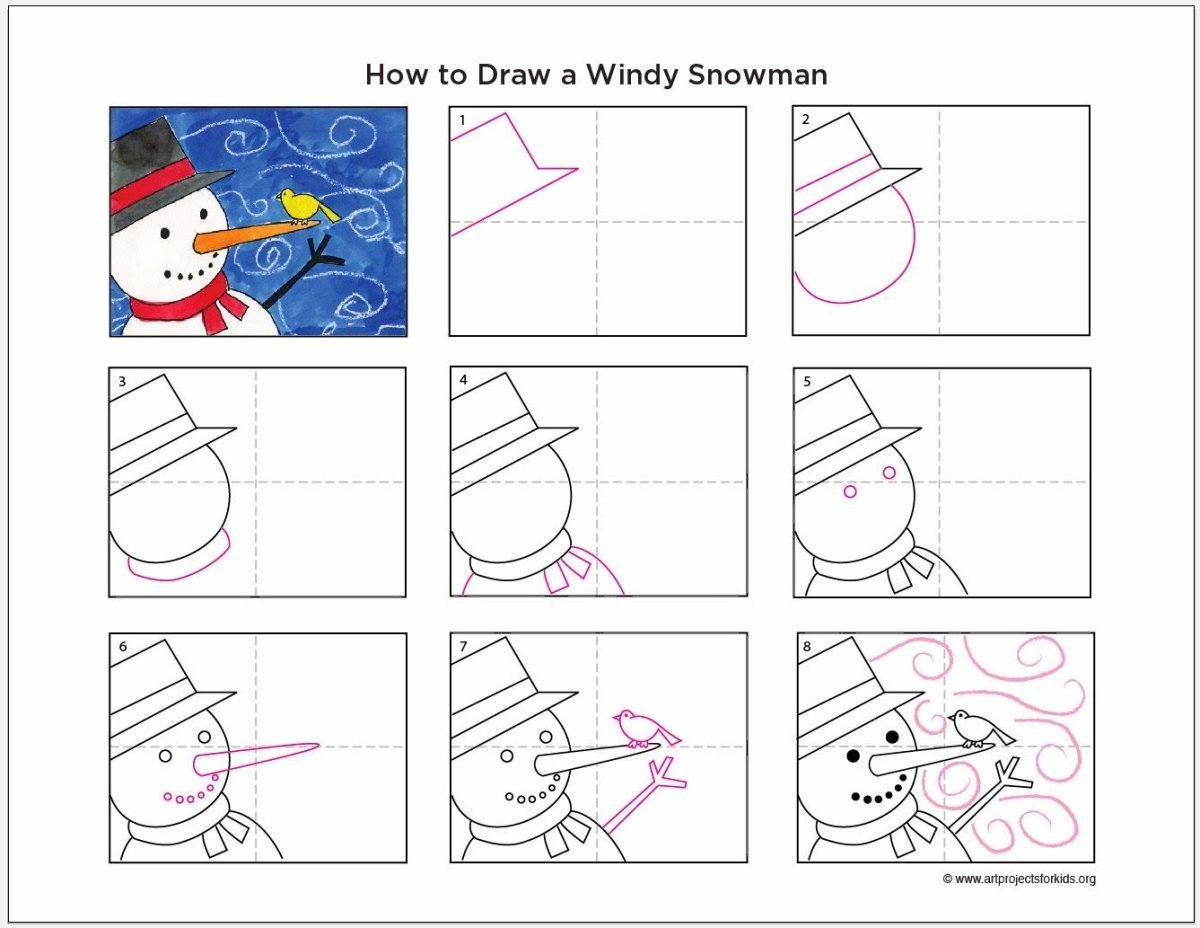Open the www.artprojectsforkids.org credit link
Image resolution: width=1200 pixels, height=928 pixels.
click(1019, 879)
